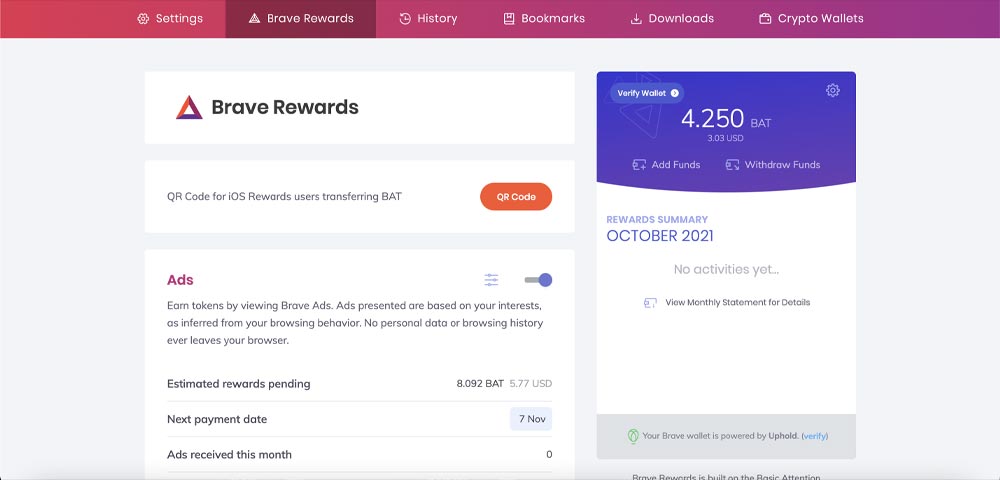Image resolution: width=1000 pixels, height=480 pixels.
Task: Click the Brave Rewards triangle logo
Action: coord(189,107)
